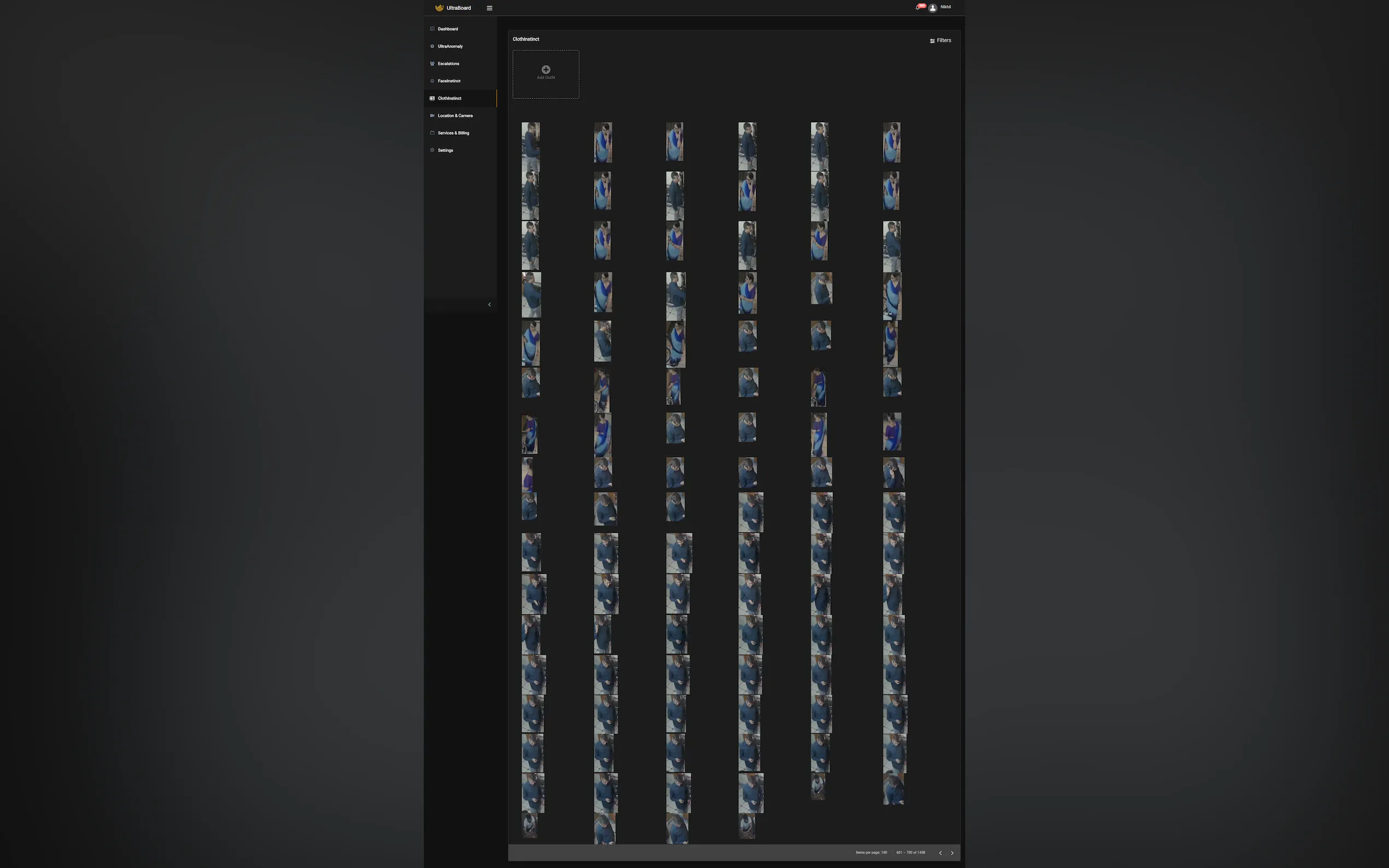Open the UltraAnomaly info icon in sidebar
The width and height of the screenshot is (1389, 868).
click(432, 46)
